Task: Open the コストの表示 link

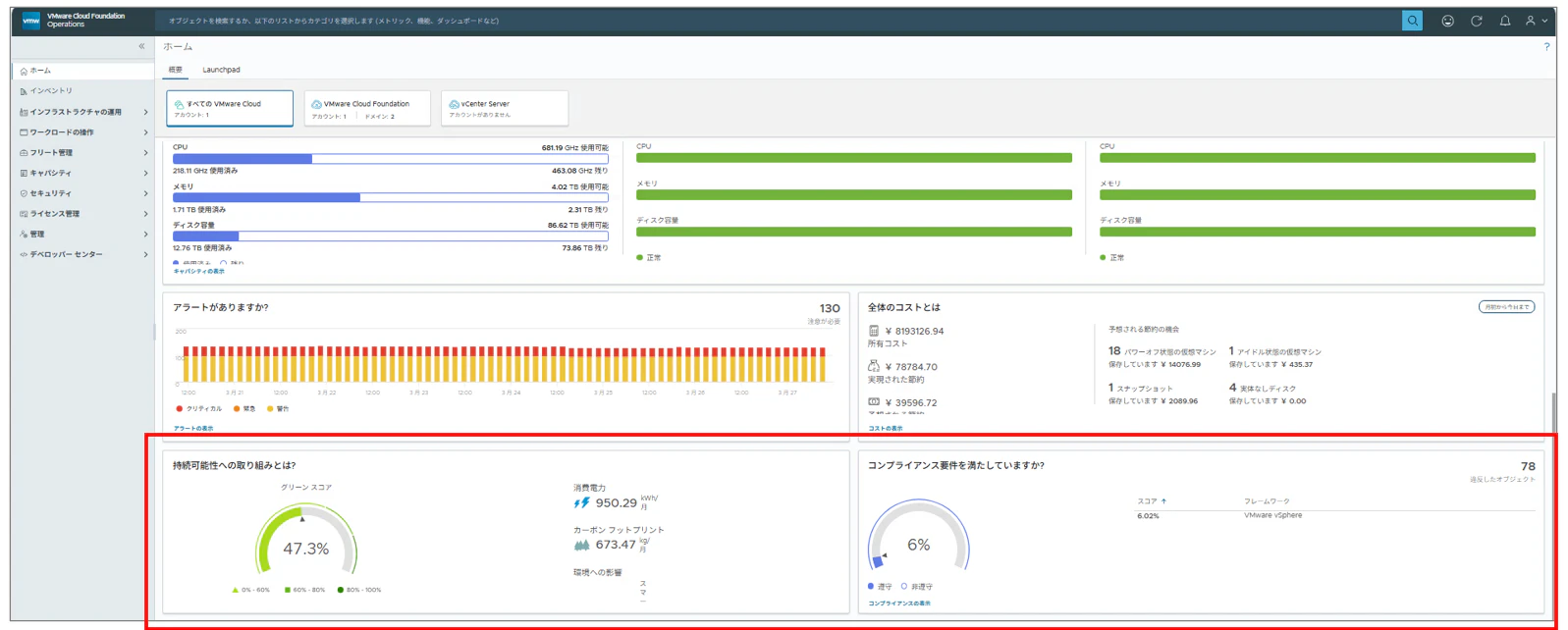Action: 885,428
